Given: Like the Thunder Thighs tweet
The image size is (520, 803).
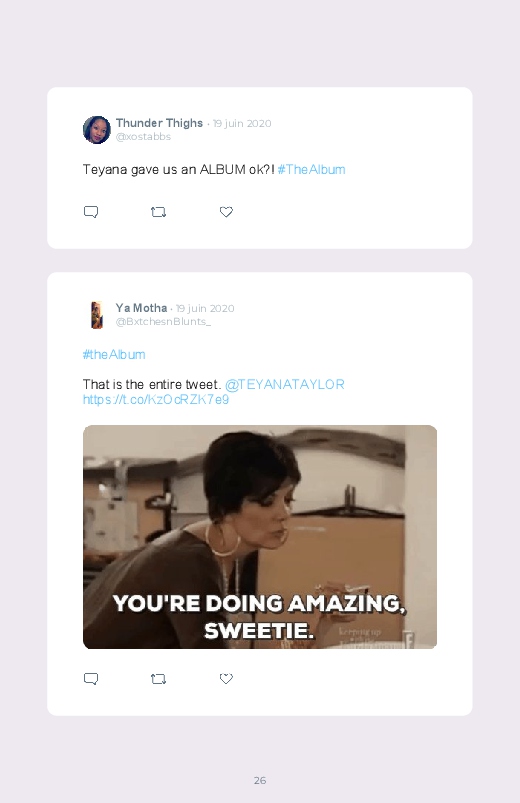Looking at the screenshot, I should coord(226,212).
